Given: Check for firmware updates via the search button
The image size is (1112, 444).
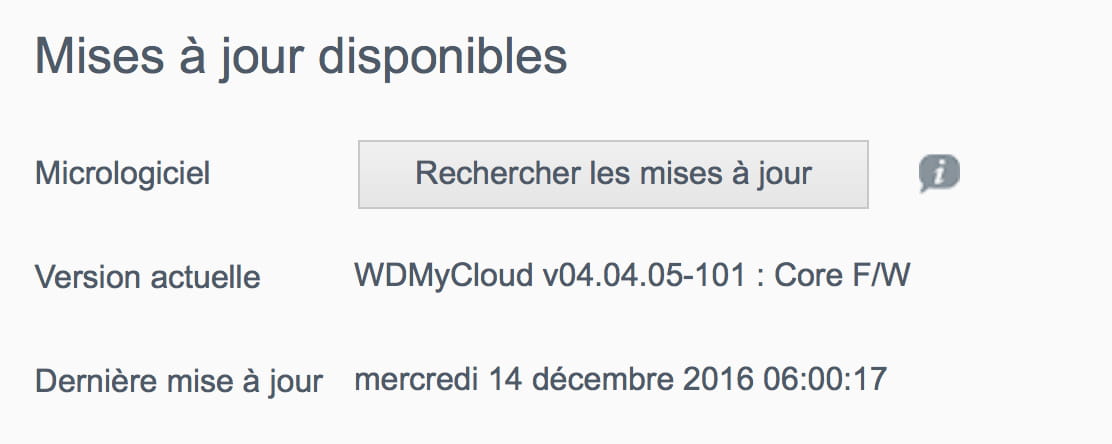Looking at the screenshot, I should pyautogui.click(x=613, y=174).
